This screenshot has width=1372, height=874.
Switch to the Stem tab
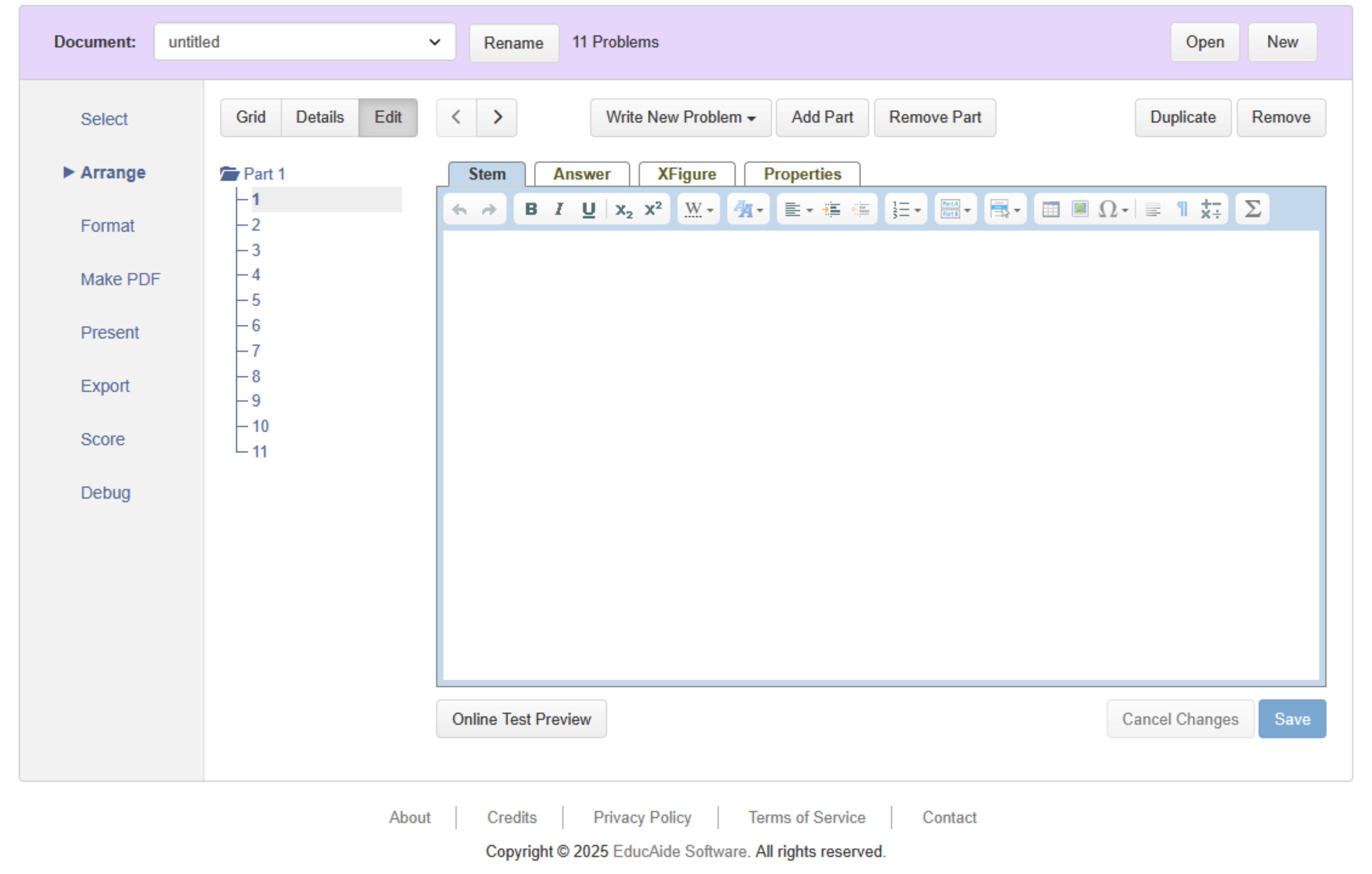(x=487, y=174)
